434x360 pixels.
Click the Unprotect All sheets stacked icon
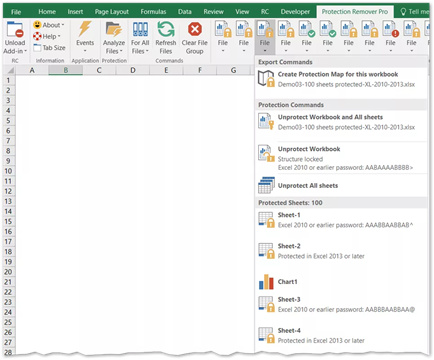(266, 185)
